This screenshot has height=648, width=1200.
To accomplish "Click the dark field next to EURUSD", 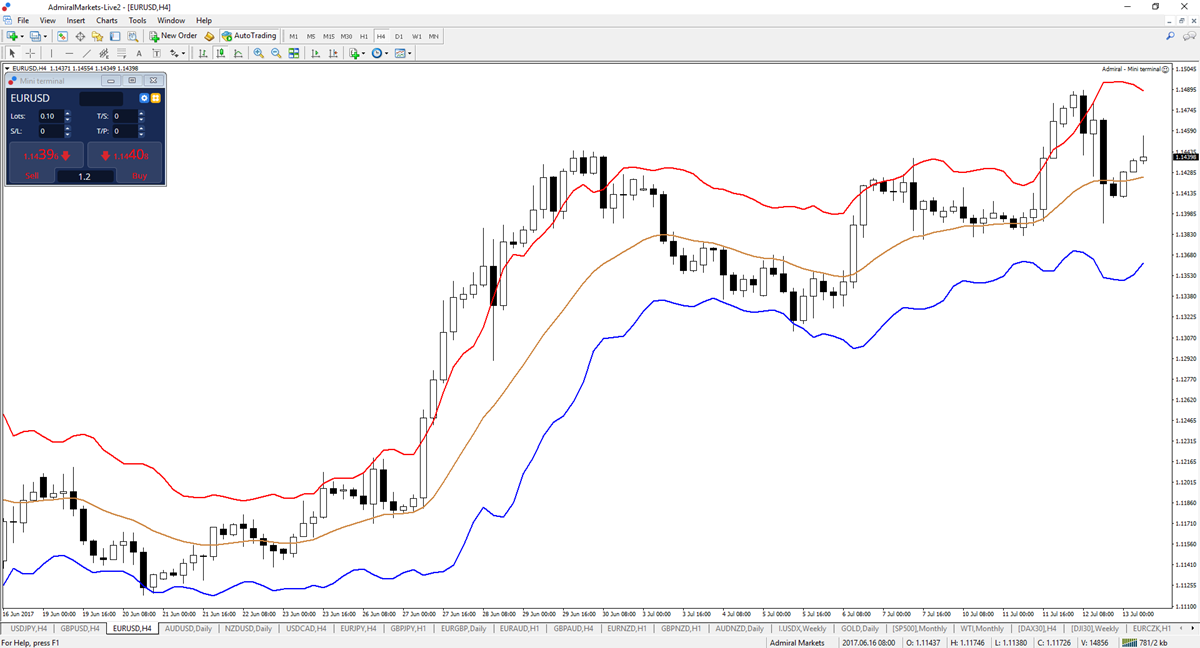I will pyautogui.click(x=101, y=98).
